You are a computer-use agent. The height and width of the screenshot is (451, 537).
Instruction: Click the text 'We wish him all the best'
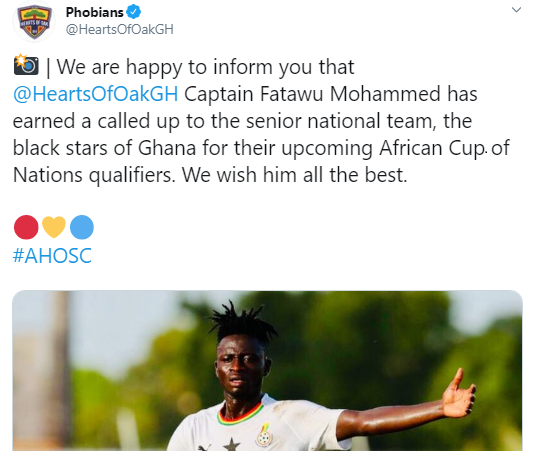point(293,175)
